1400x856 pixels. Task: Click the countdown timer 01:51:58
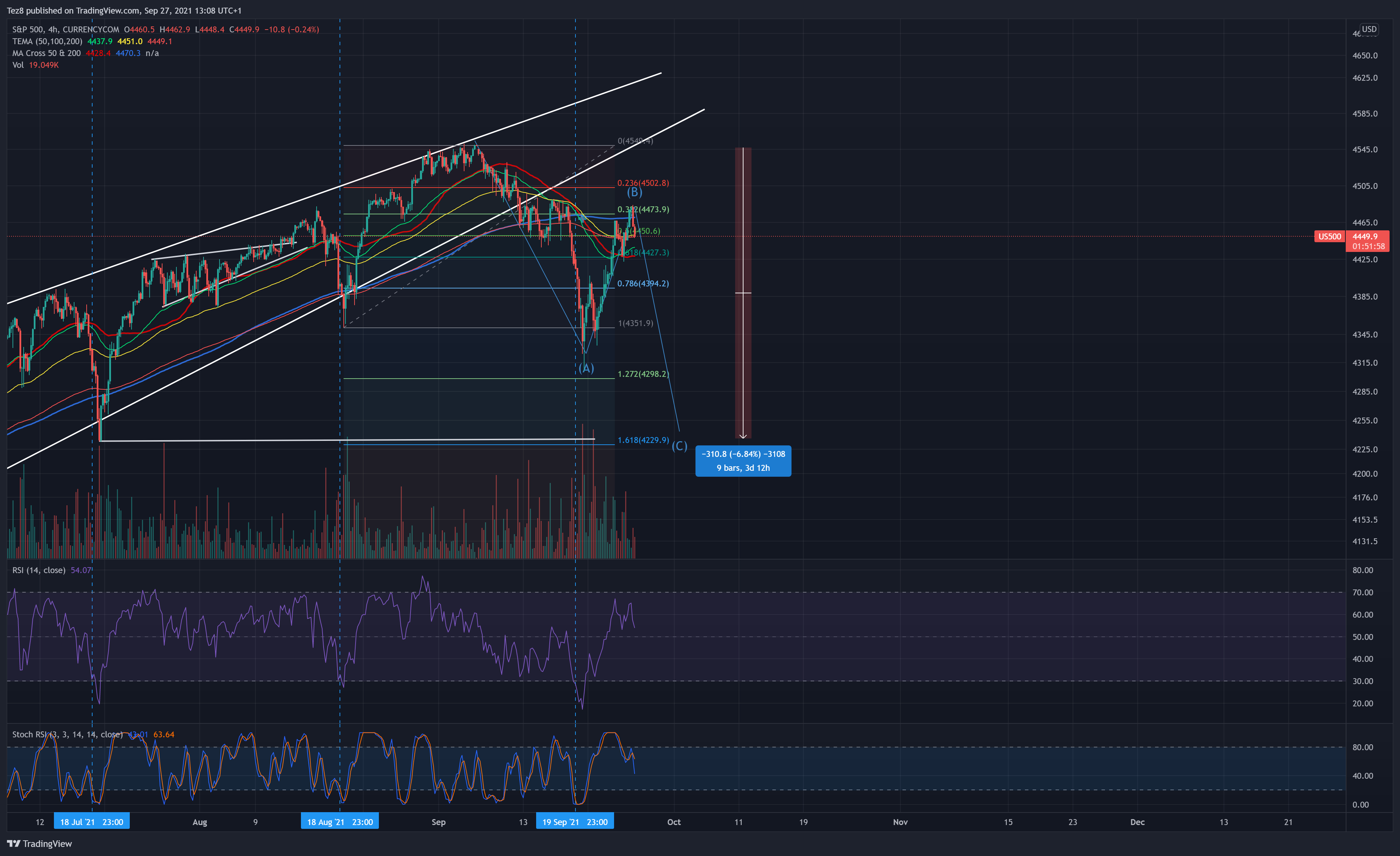[x=1368, y=247]
